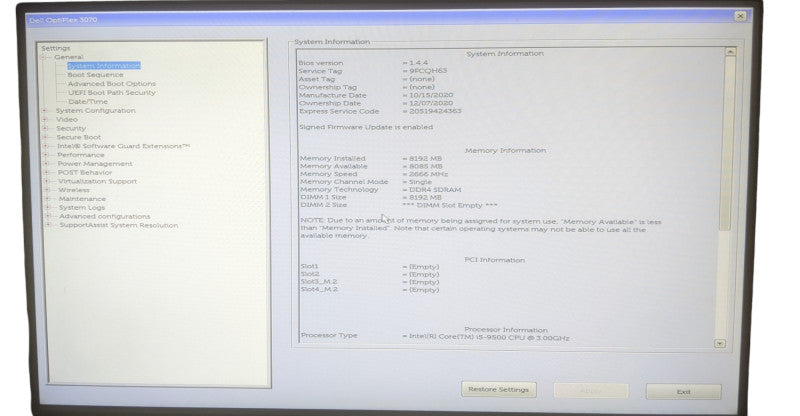800x416 pixels.
Task: Expand the Maintenance plus icon
Action: click(x=47, y=199)
